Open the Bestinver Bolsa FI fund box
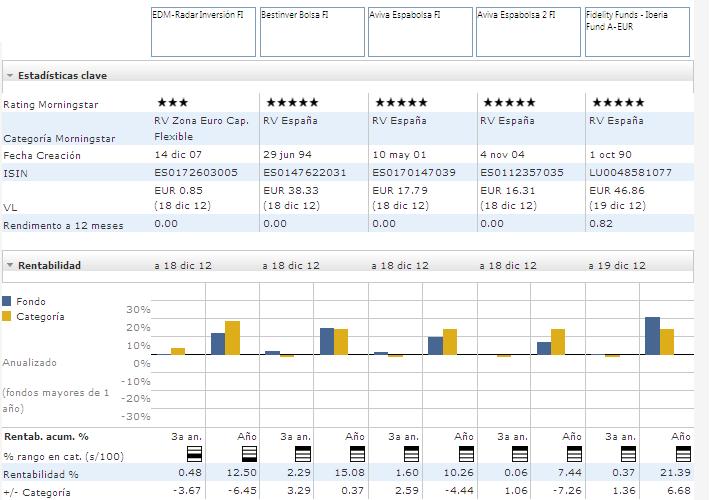Screen dimensions: 712x500 tap(312, 32)
